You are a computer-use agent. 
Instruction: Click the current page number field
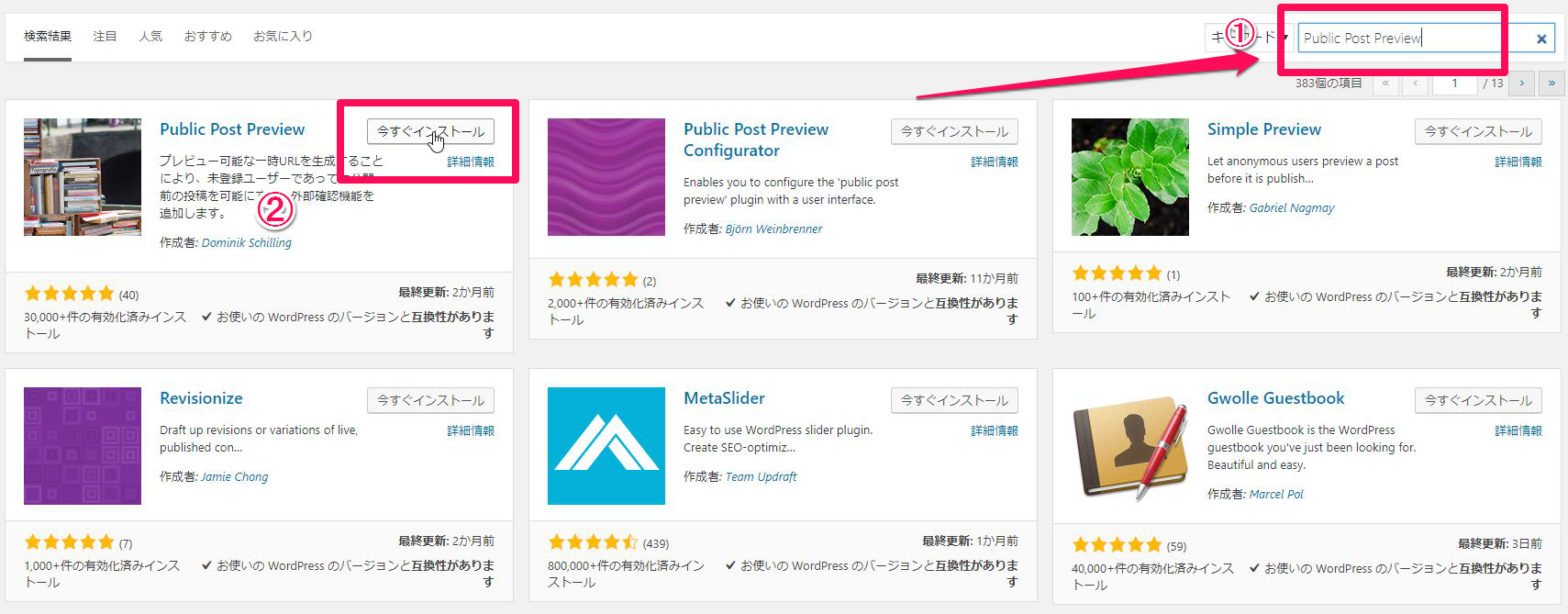pos(1455,83)
